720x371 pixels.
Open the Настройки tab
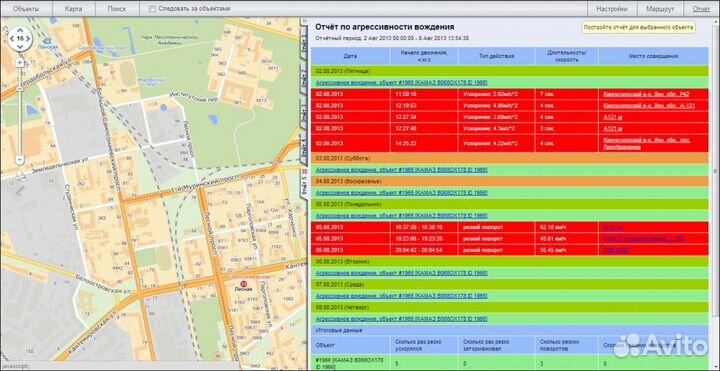coord(612,9)
